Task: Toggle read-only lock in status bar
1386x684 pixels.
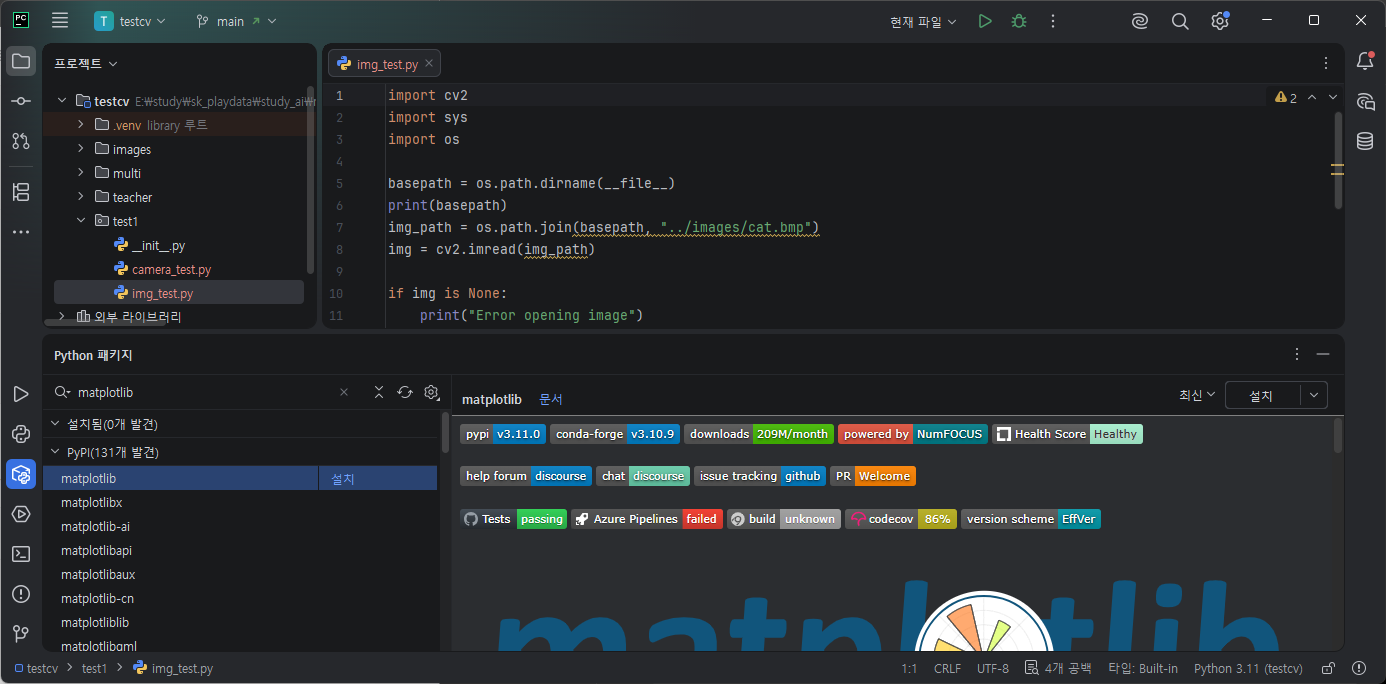Action: pos(1328,668)
